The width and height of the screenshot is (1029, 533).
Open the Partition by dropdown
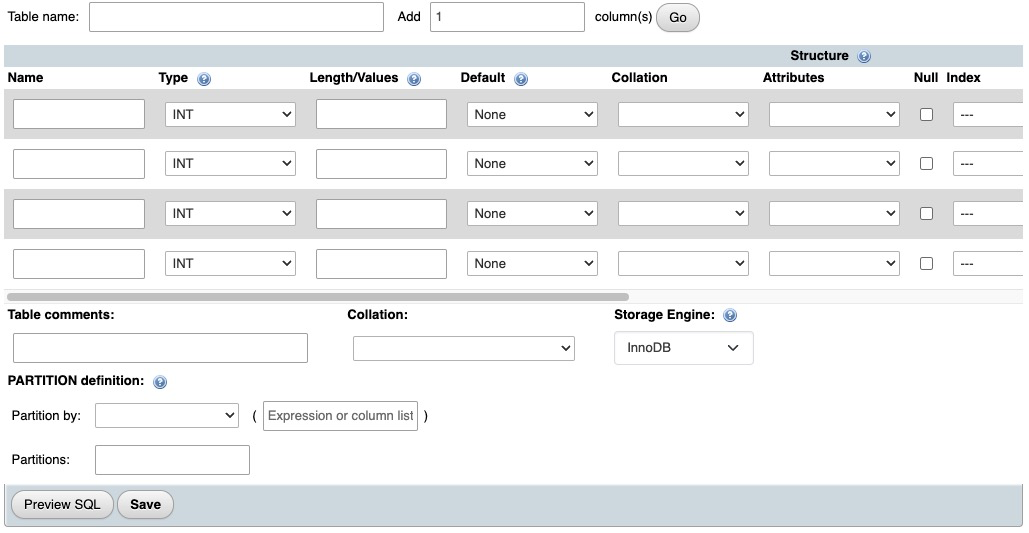click(x=166, y=415)
